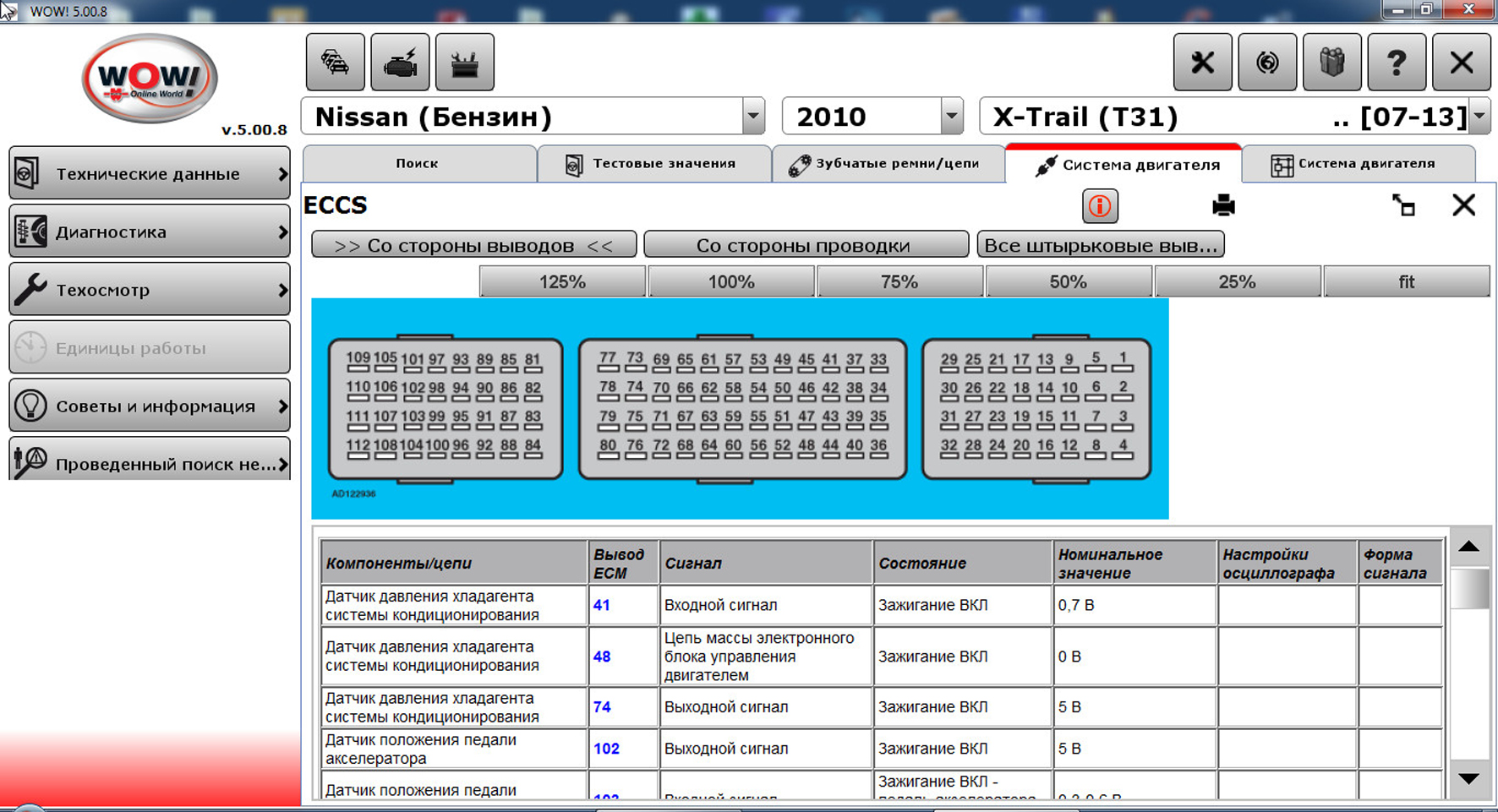Switch to the Тестовые значения tab

tap(653, 164)
